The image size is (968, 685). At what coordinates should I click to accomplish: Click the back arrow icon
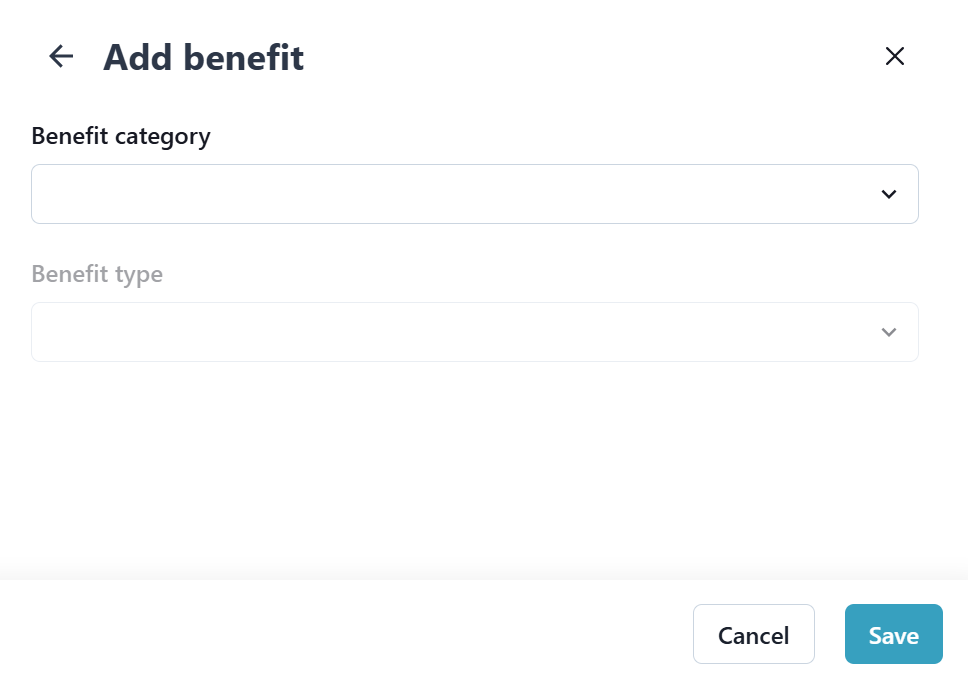coord(62,56)
